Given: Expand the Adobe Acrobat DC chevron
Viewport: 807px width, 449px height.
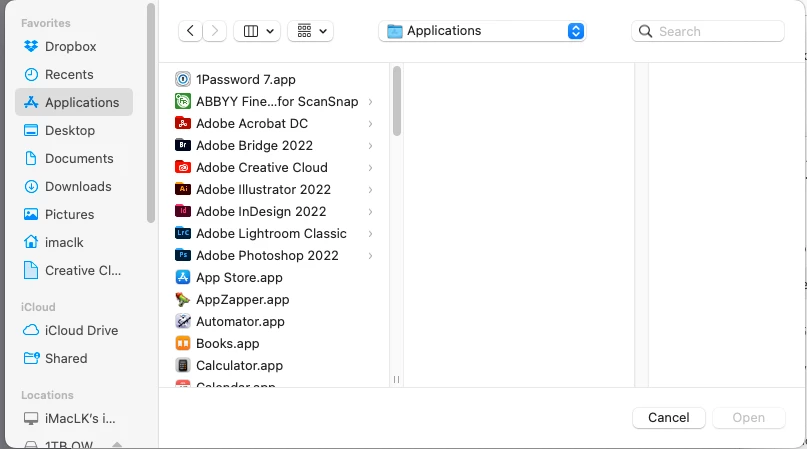Looking at the screenshot, I should [x=370, y=124].
